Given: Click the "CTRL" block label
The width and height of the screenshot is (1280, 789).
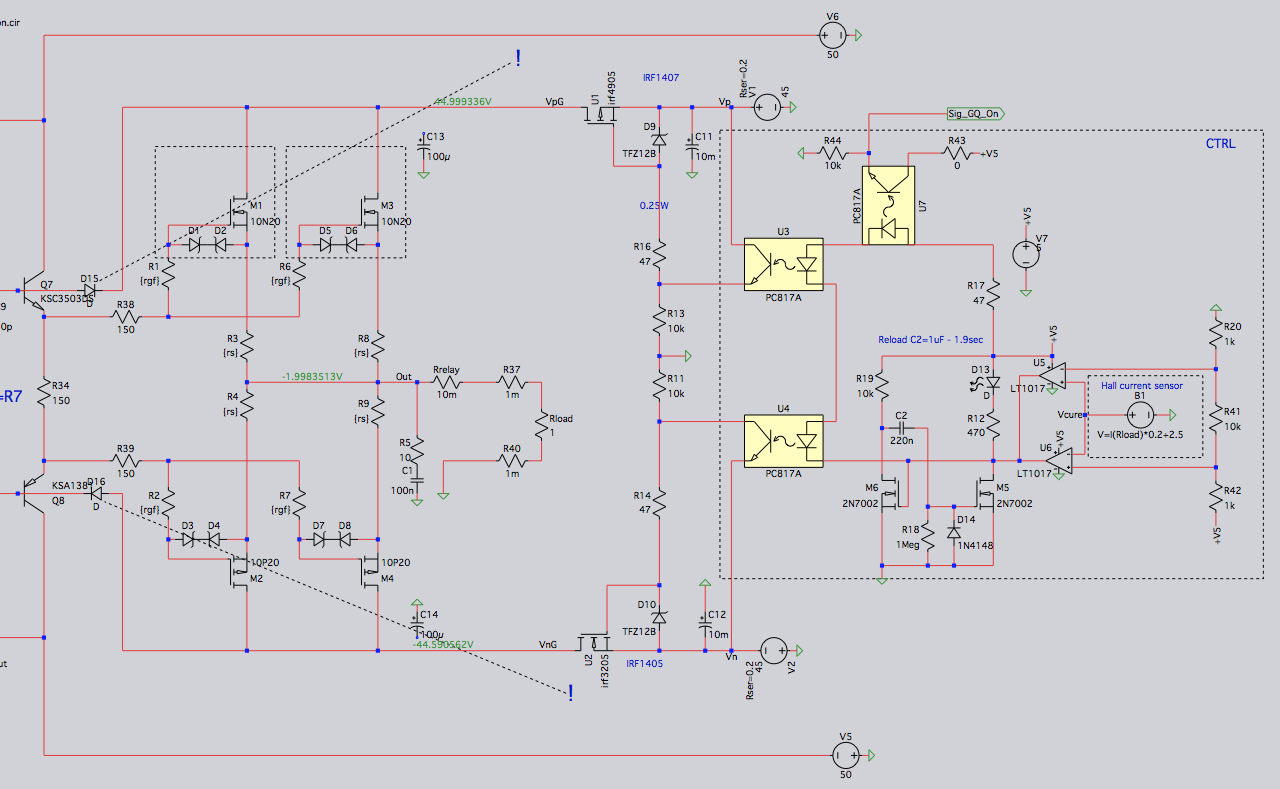Looking at the screenshot, I should tap(1220, 144).
